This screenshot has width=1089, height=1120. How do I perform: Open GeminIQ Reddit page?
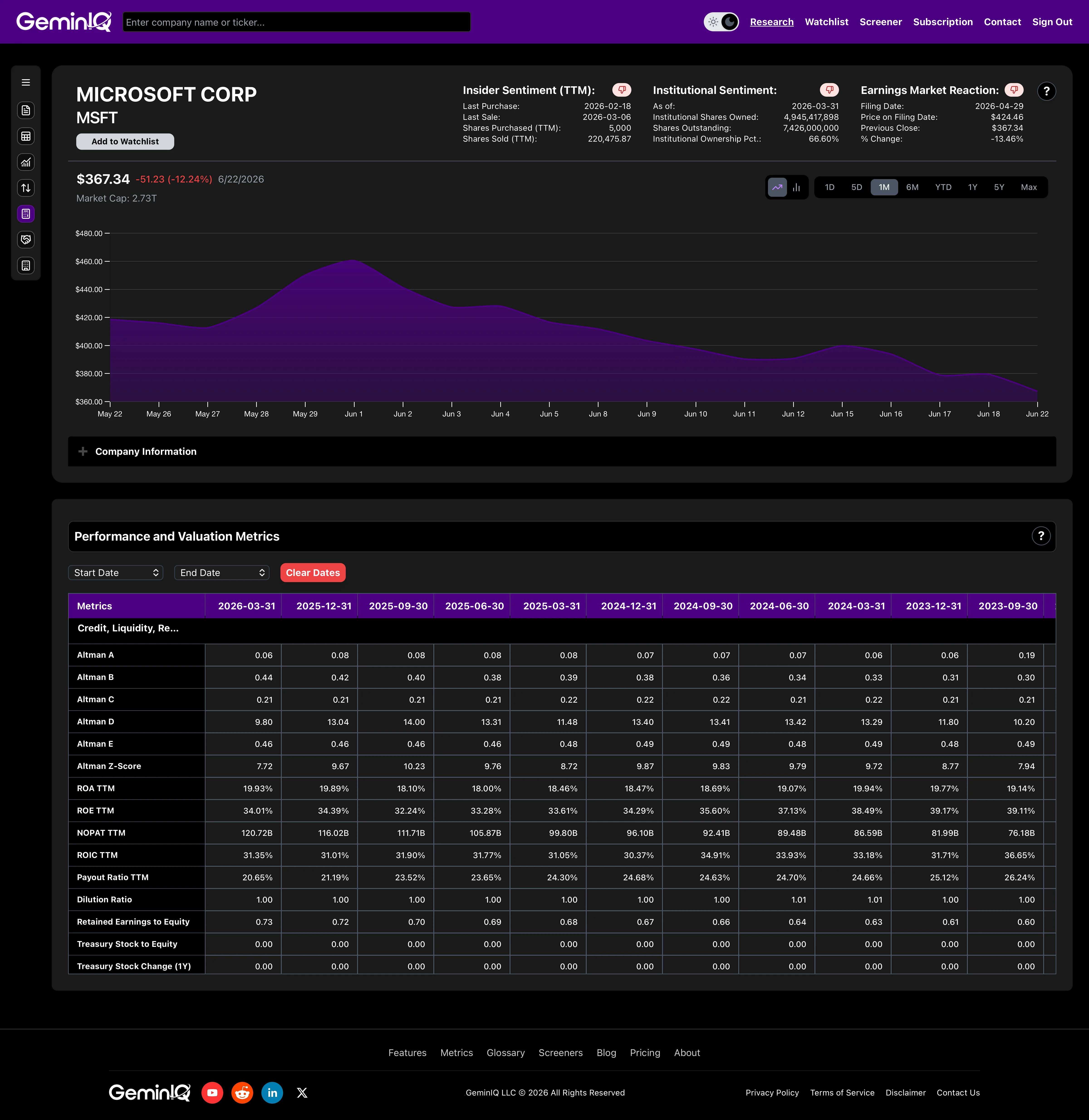243,1093
